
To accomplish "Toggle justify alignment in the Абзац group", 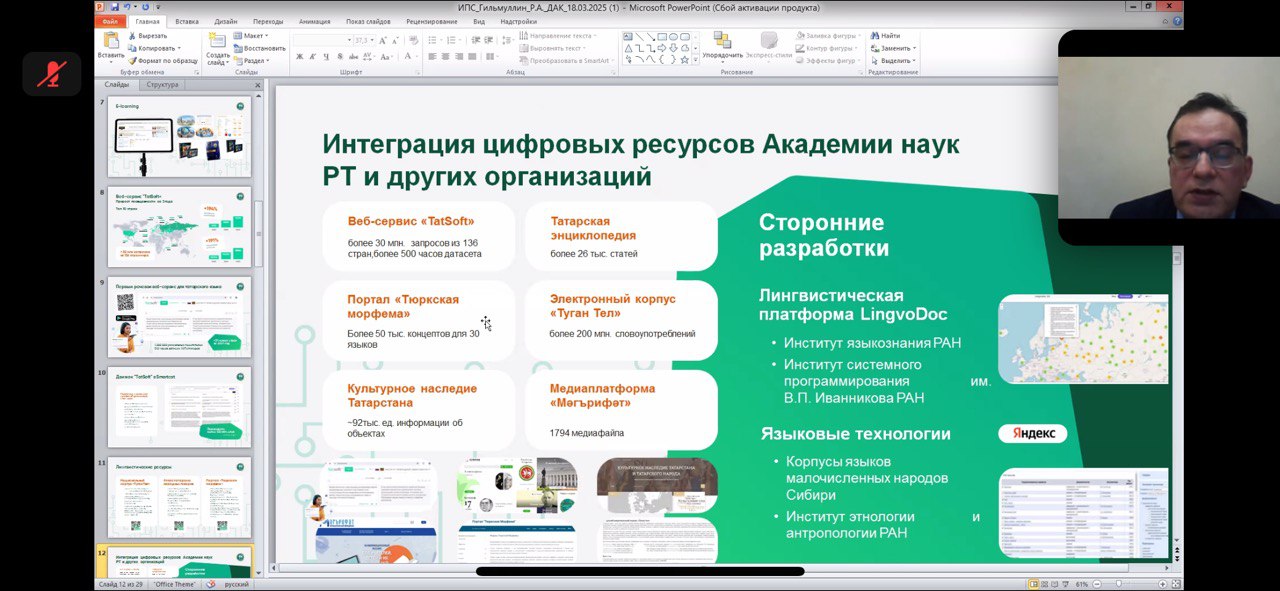I will click(473, 56).
